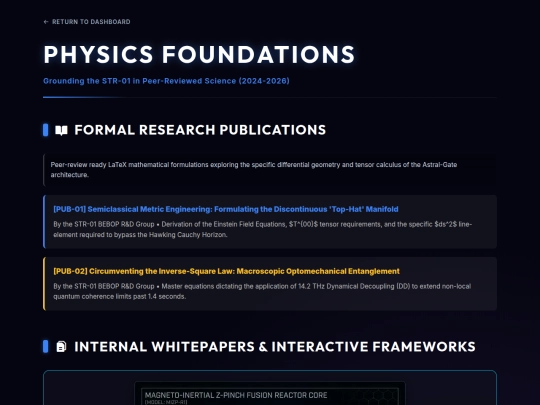Image resolution: width=540 pixels, height=405 pixels.
Task: Click the left arrow icon beside Return to Dashboard
Action: 46,22
